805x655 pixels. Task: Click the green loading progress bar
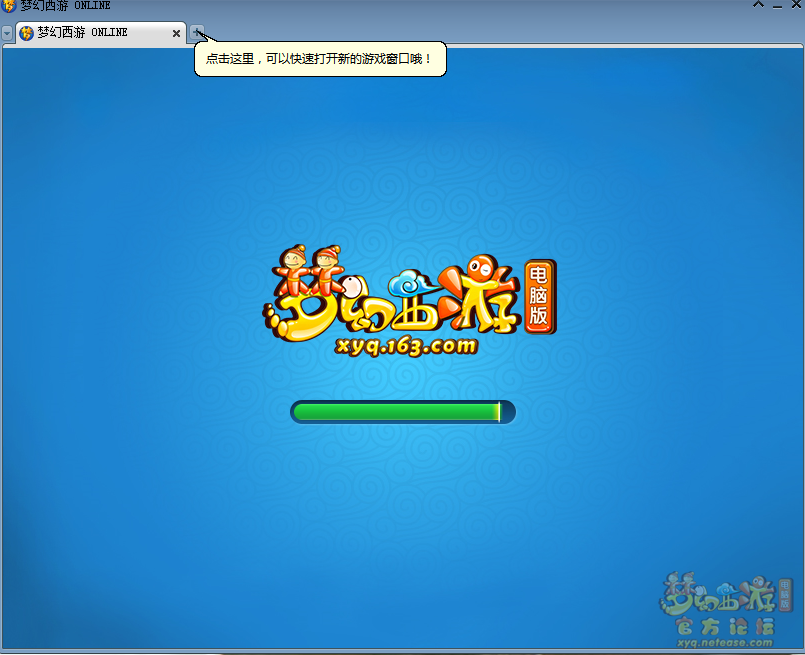(x=403, y=412)
